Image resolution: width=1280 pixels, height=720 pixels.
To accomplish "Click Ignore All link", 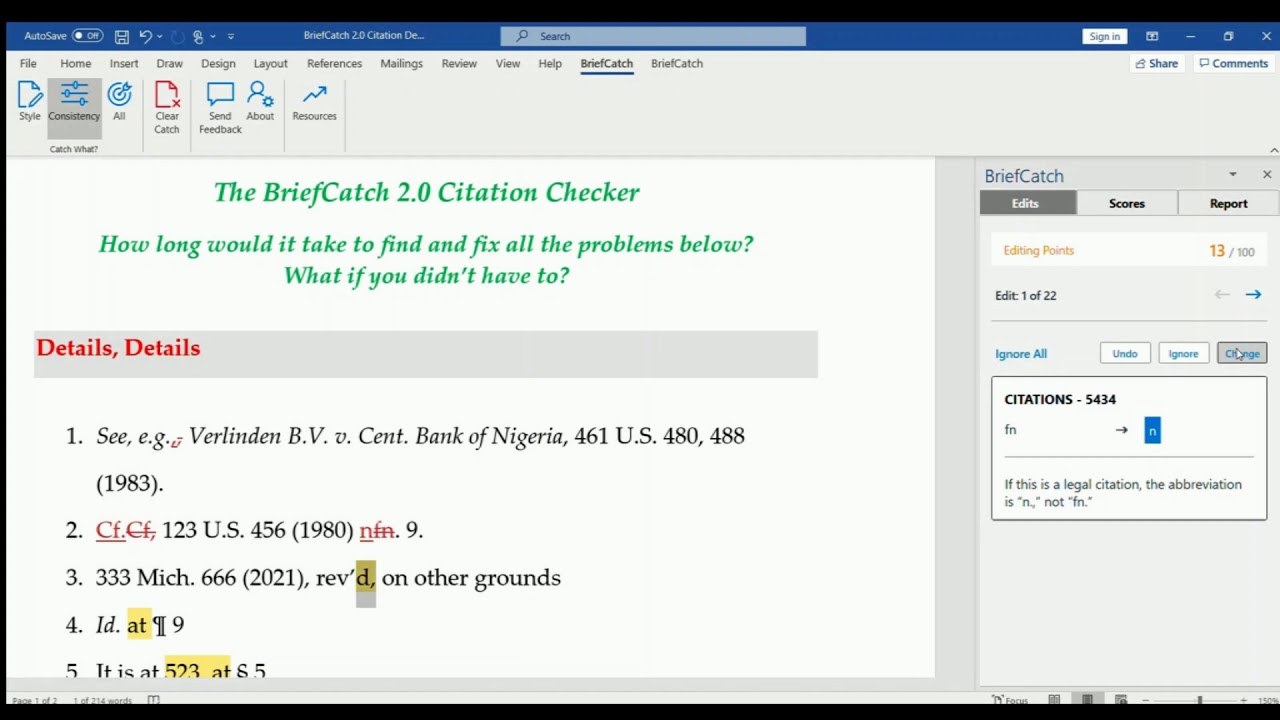I will [1021, 353].
